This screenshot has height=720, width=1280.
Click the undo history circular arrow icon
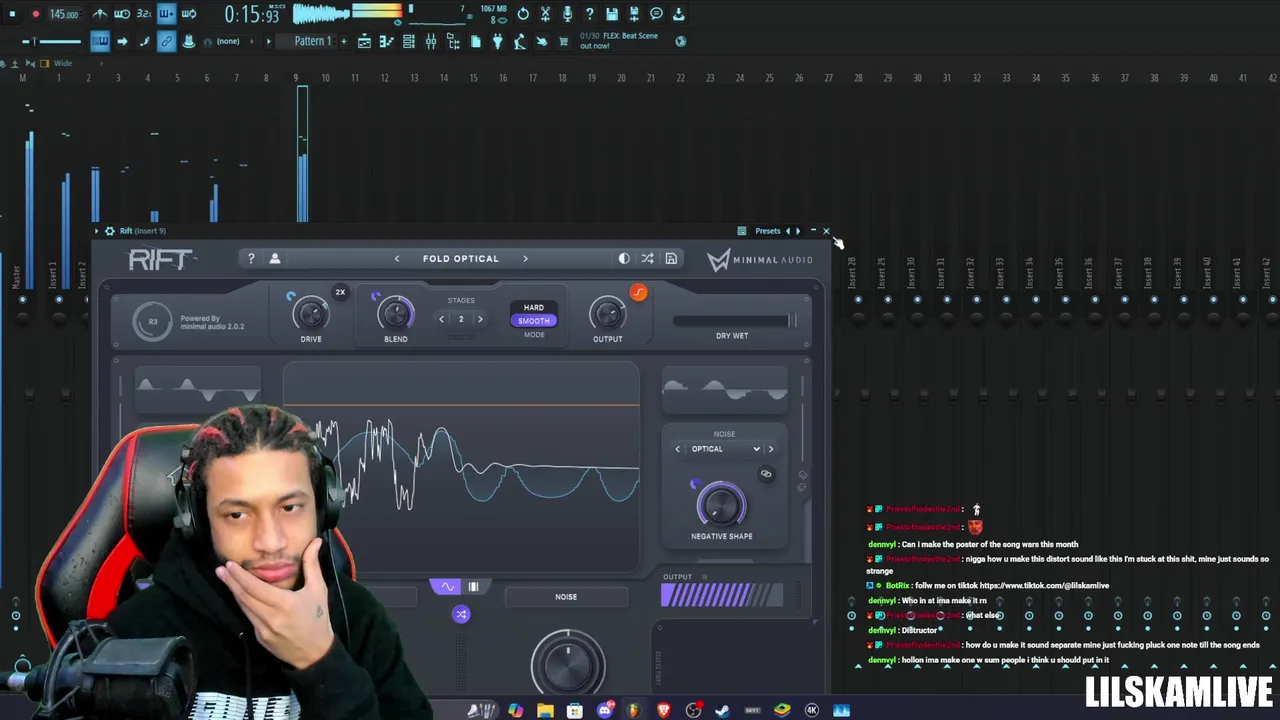(523, 14)
